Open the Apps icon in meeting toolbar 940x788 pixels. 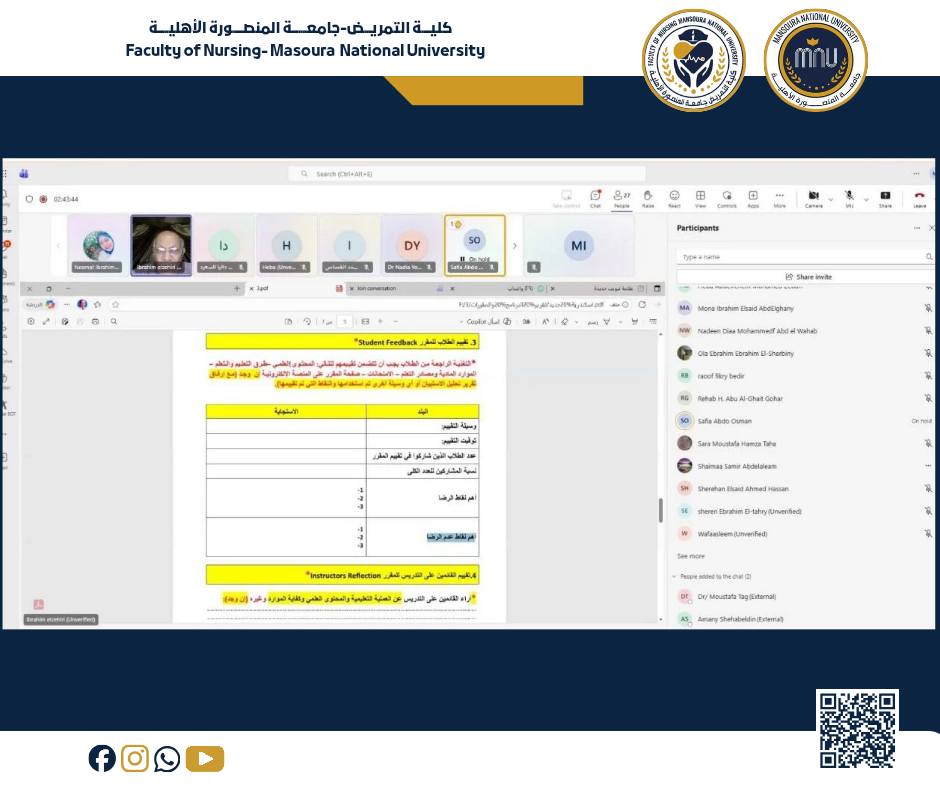[753, 197]
